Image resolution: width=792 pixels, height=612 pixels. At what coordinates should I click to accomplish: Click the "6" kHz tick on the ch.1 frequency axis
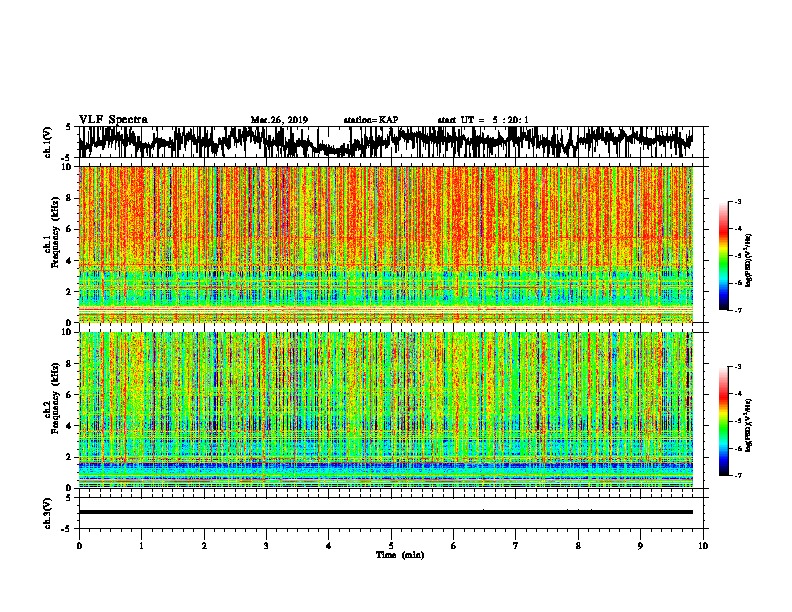(70, 229)
